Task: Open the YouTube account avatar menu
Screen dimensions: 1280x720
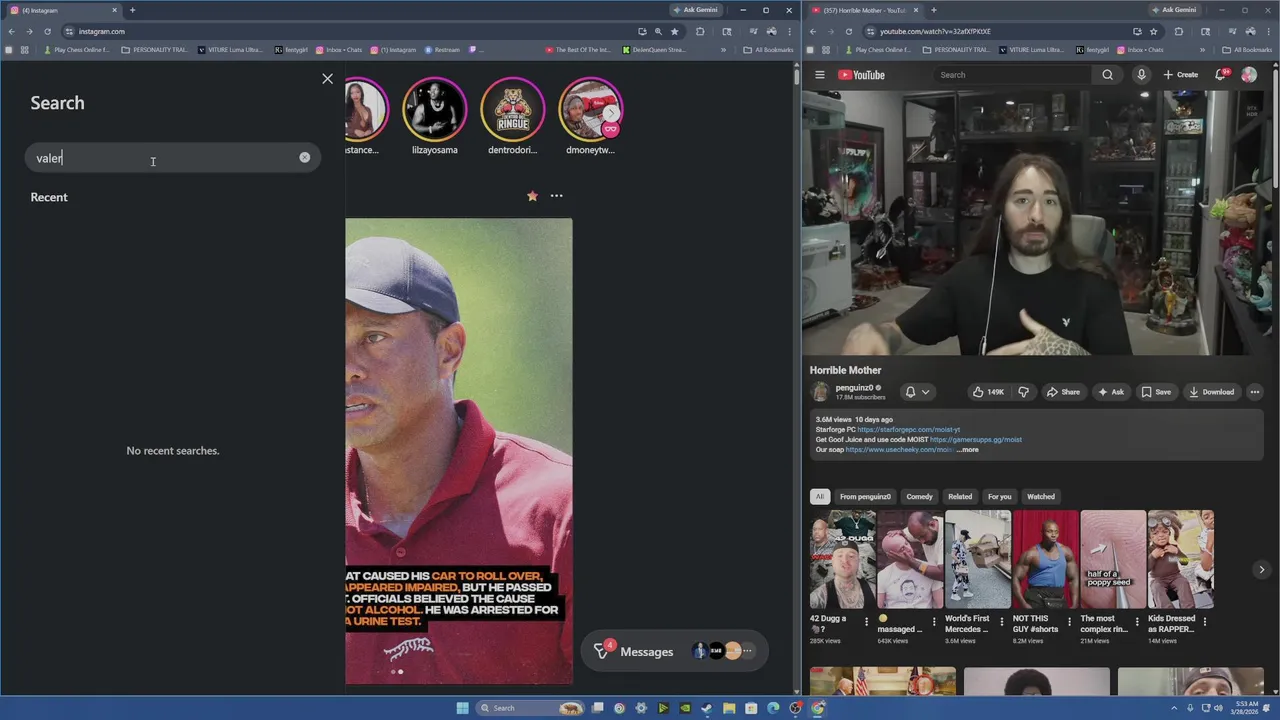Action: 1249,75
